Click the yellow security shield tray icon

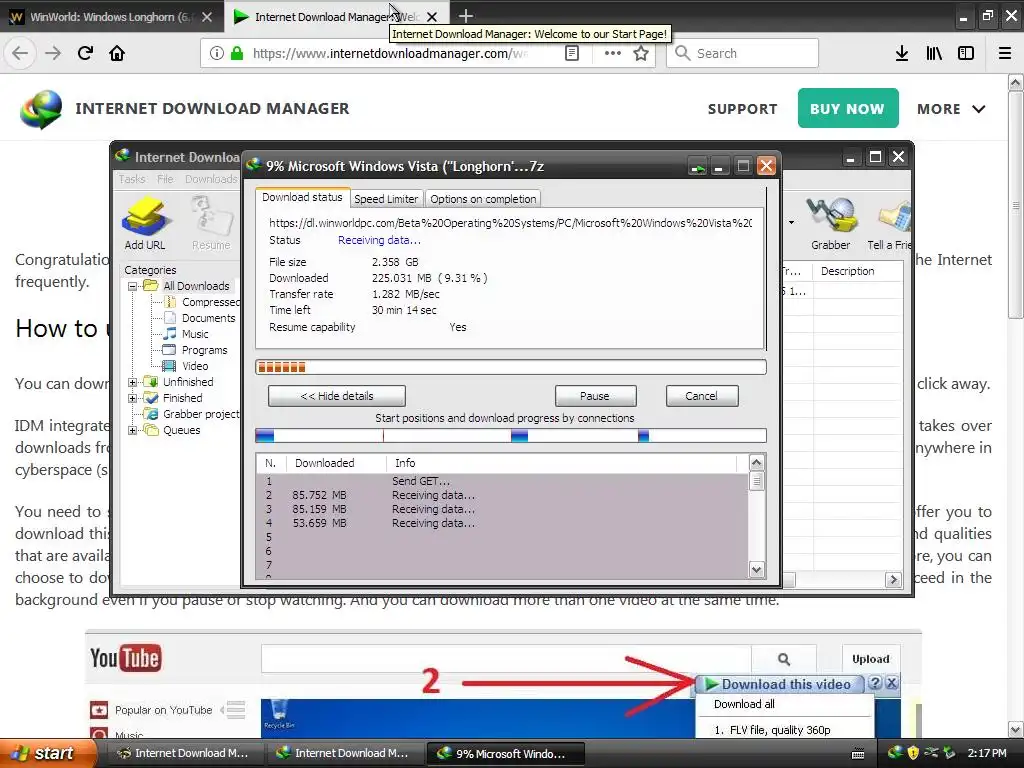click(913, 753)
